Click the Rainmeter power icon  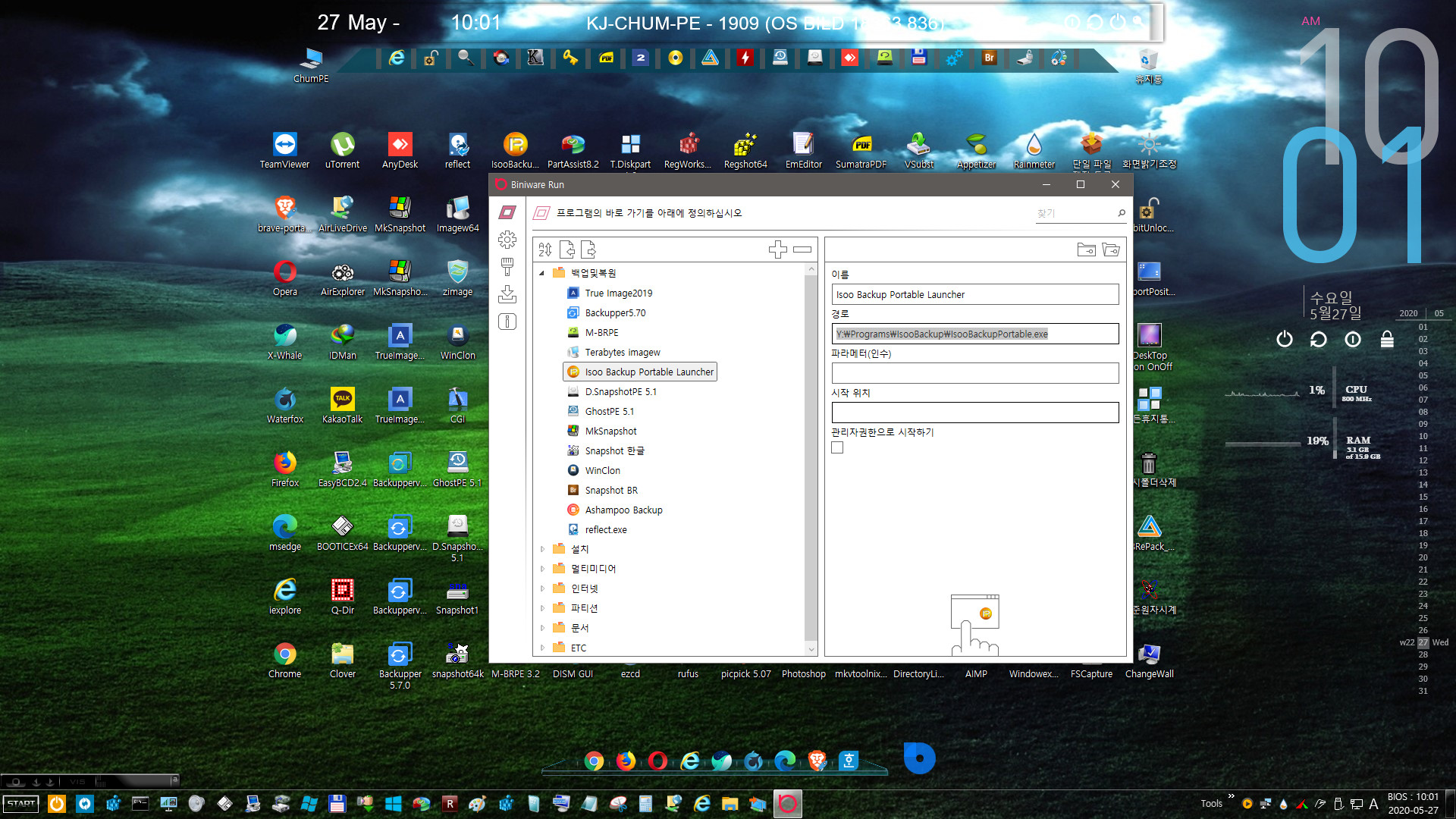(x=1284, y=339)
